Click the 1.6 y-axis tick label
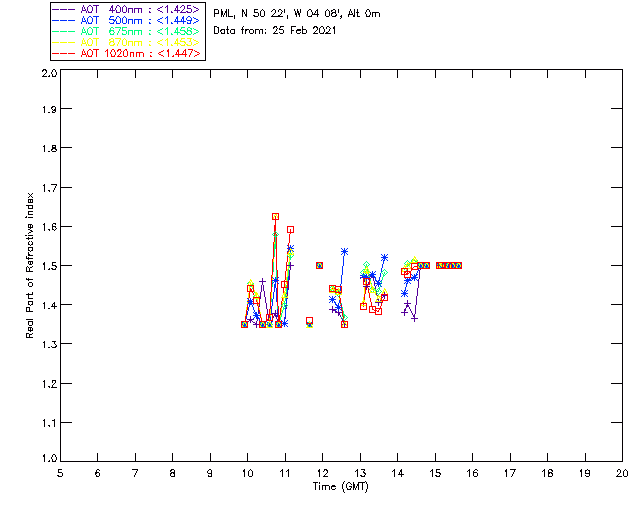Image resolution: width=640 pixels, height=512 pixels. tap(49, 227)
